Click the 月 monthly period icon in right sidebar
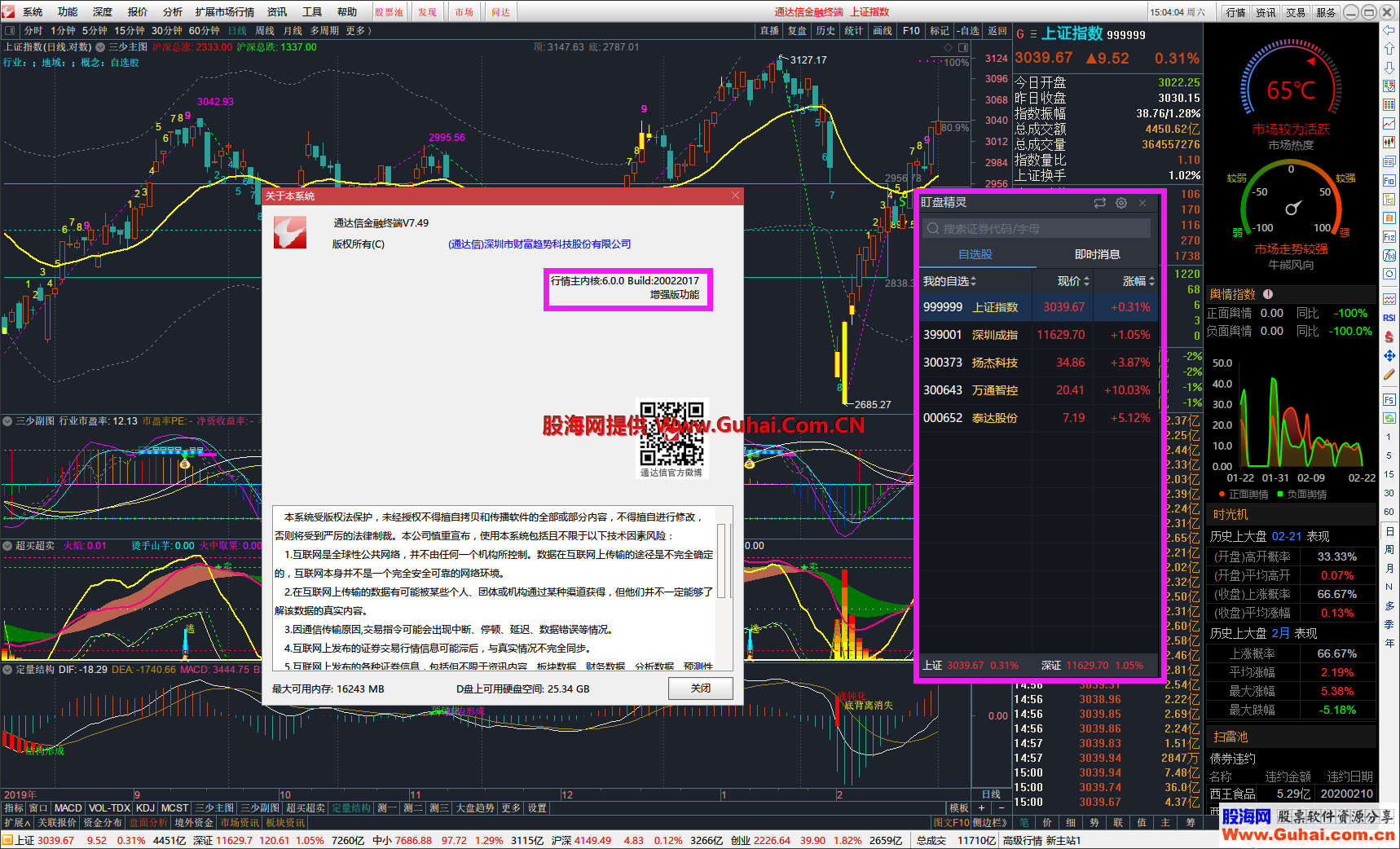The image size is (1400, 849). pos(1389,569)
